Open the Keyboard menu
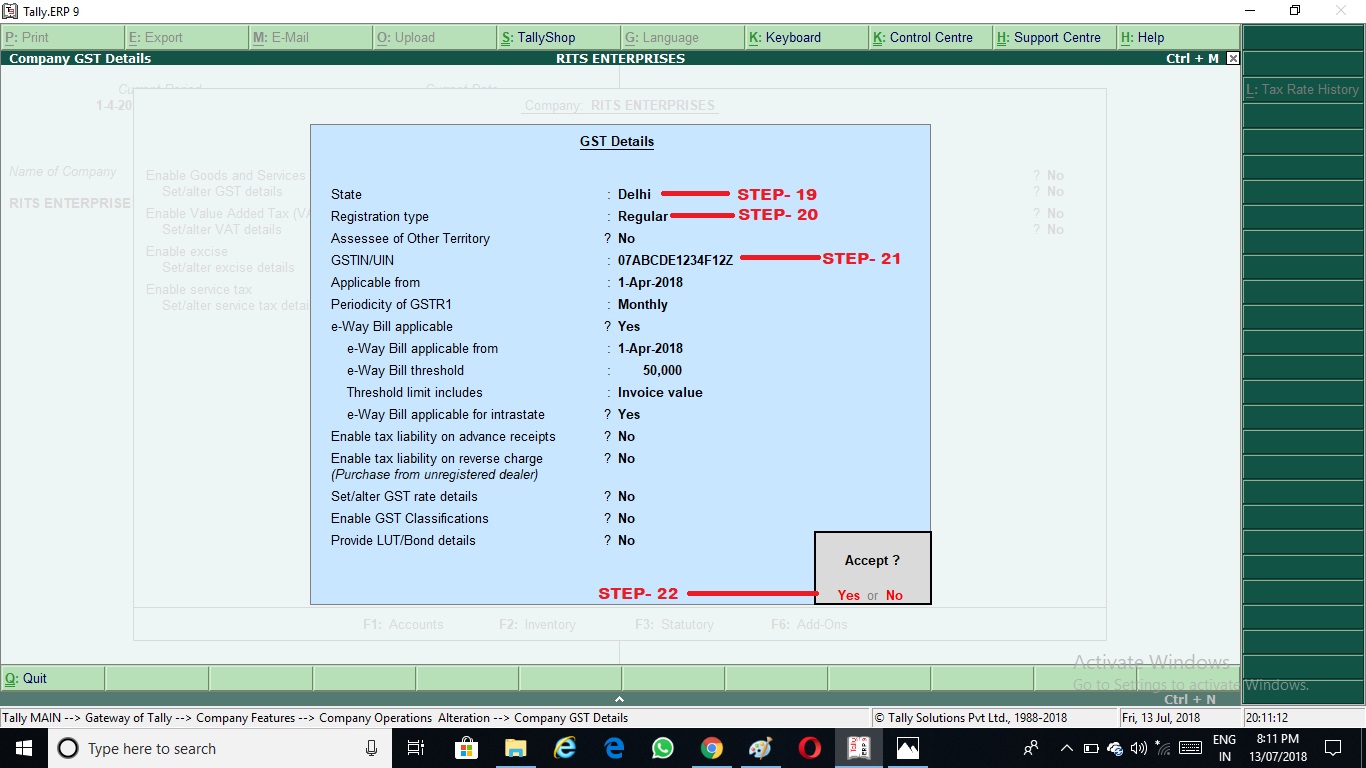Image resolution: width=1366 pixels, height=768 pixels. 807,37
